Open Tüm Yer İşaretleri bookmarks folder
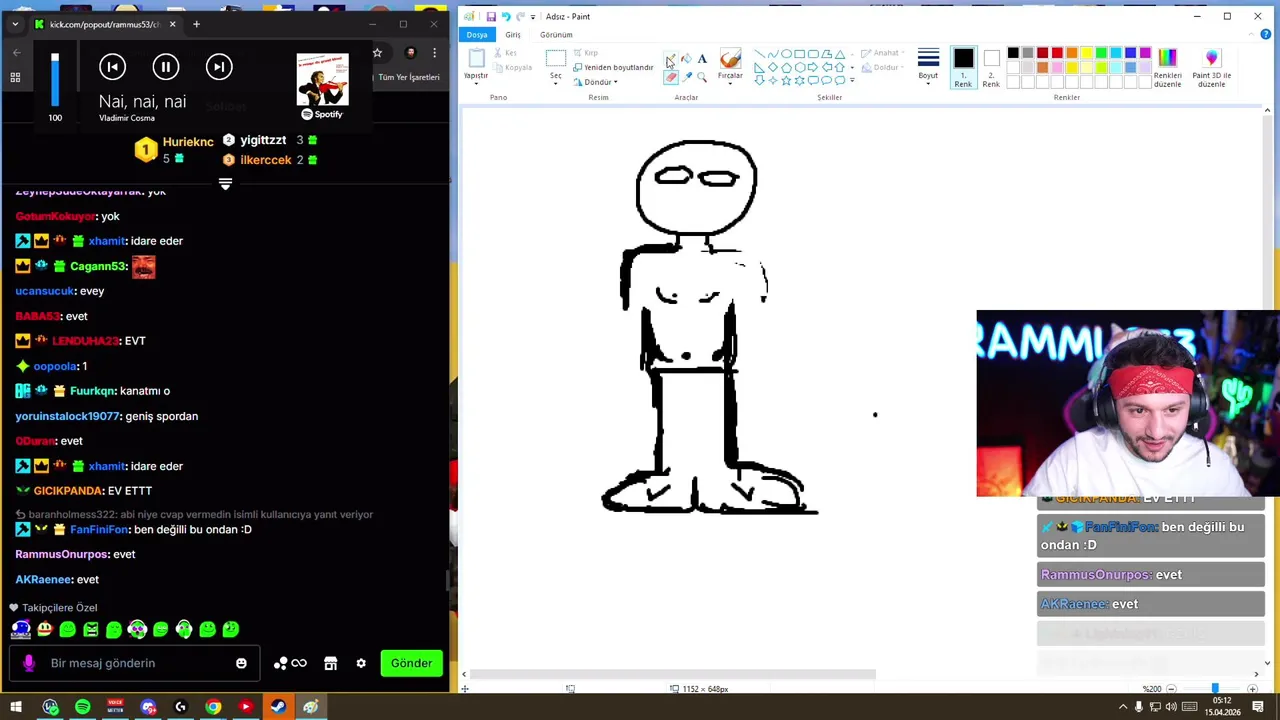The width and height of the screenshot is (1280, 720). point(408,77)
